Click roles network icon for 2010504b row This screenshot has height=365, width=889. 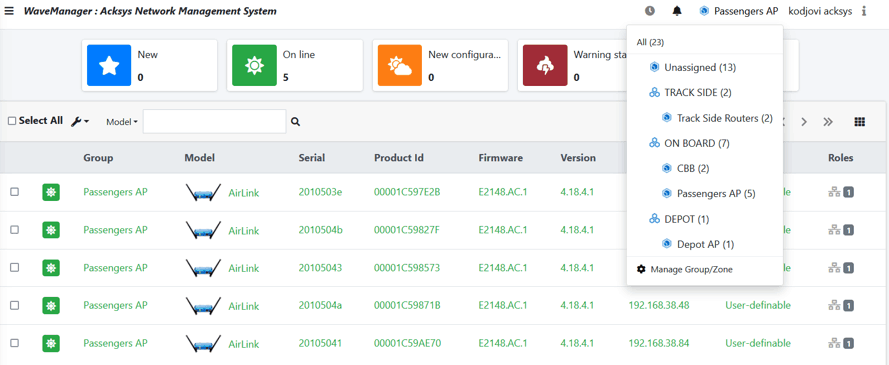pos(834,230)
